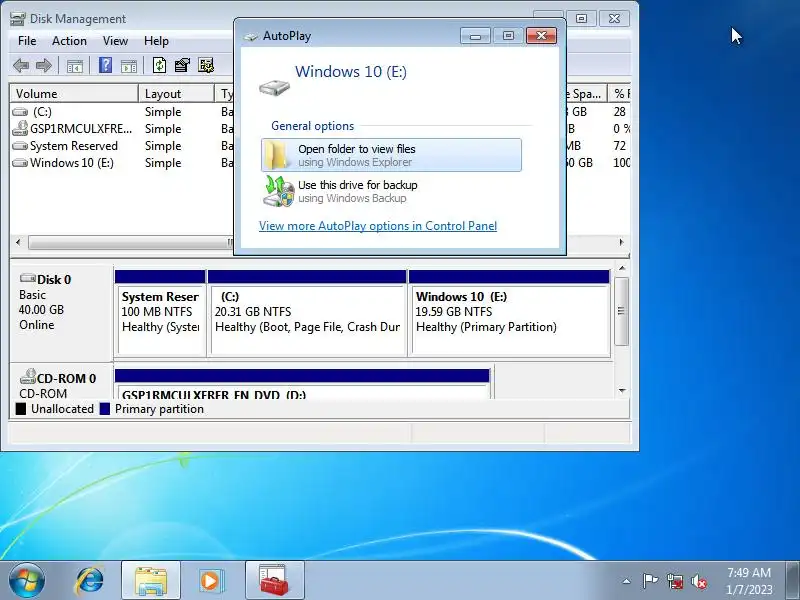Viewport: 800px width, 600px height.
Task: Click the Refresh toolbar icon
Action: point(159,65)
